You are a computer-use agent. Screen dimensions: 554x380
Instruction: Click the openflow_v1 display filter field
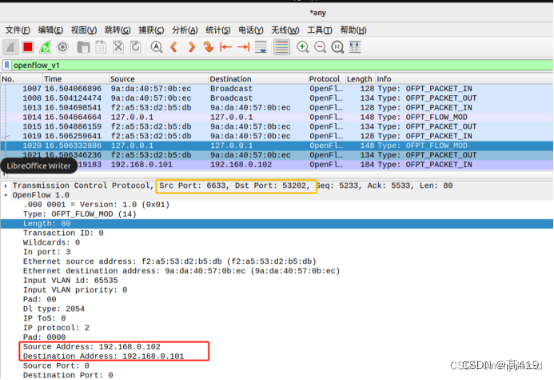(282, 65)
